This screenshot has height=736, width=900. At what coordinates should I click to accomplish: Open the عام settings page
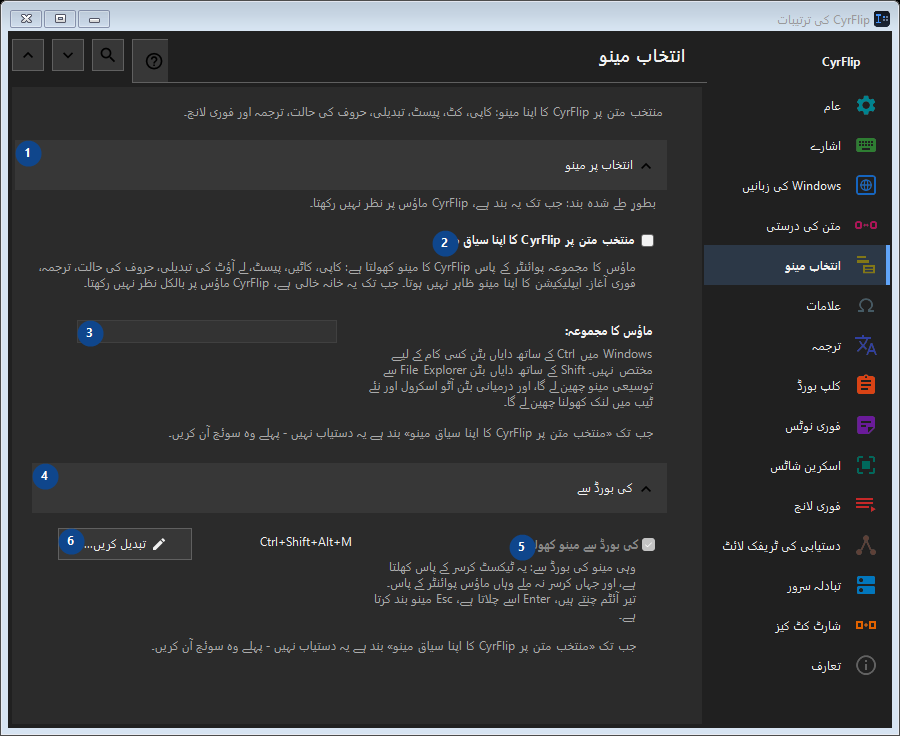[796, 106]
